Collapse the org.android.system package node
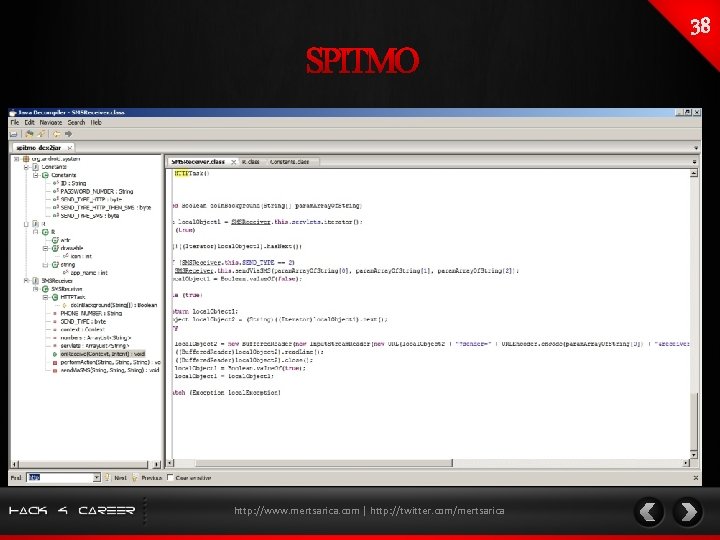The width and height of the screenshot is (720, 540). click(x=17, y=159)
